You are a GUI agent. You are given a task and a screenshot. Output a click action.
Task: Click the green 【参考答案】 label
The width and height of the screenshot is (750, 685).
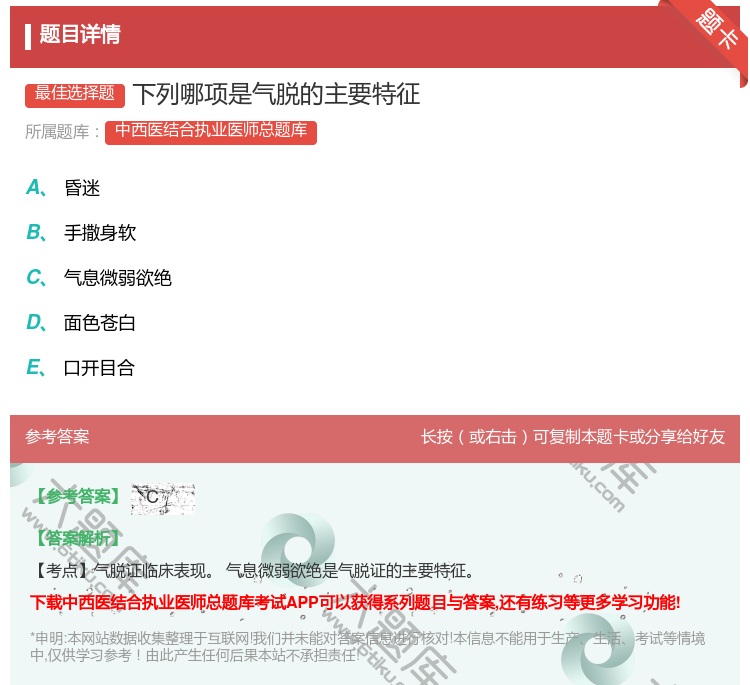(x=76, y=497)
